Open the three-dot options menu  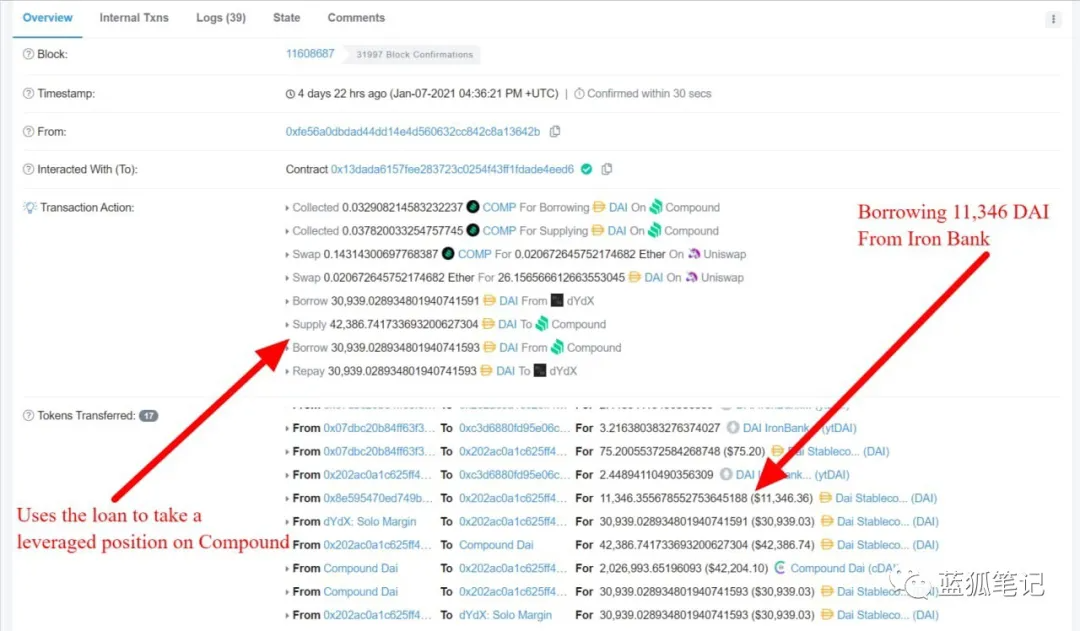coord(1053,19)
